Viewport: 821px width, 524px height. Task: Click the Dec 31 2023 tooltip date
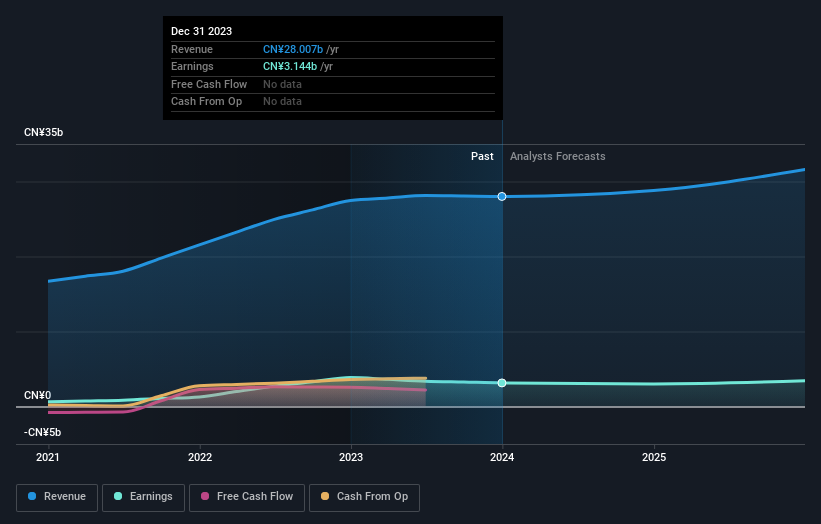click(202, 31)
